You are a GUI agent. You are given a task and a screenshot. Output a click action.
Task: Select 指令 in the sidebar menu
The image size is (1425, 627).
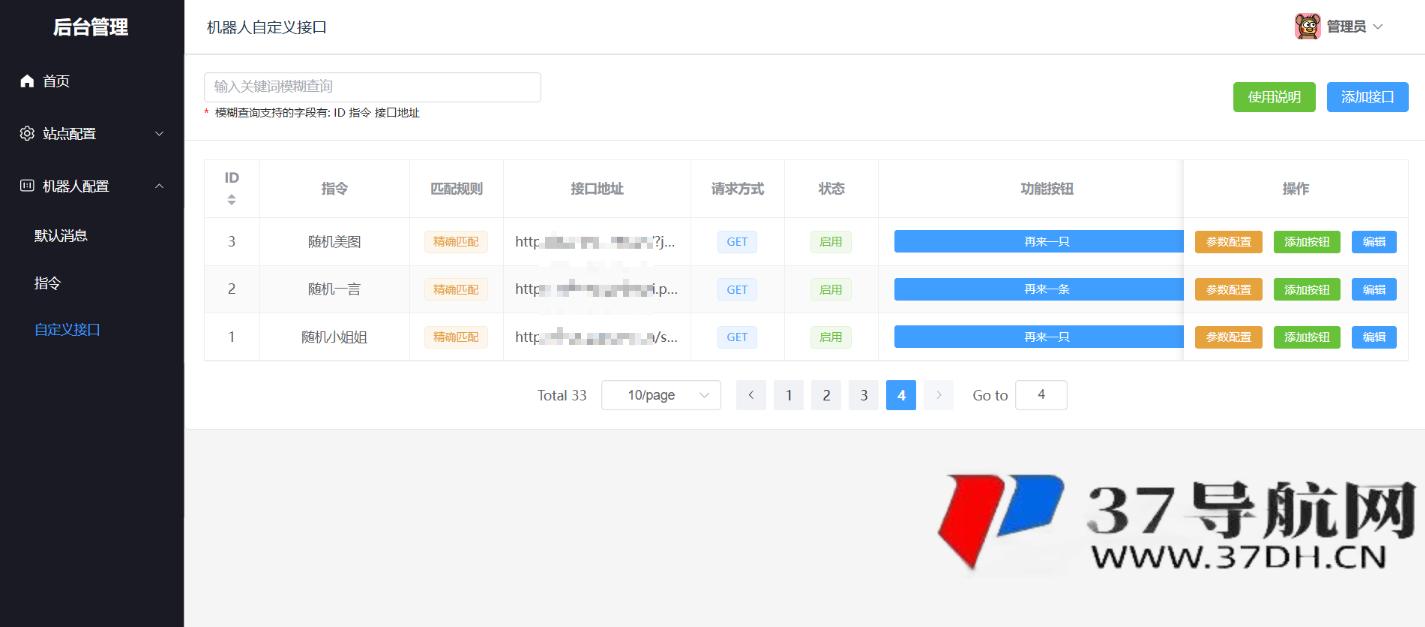47,283
